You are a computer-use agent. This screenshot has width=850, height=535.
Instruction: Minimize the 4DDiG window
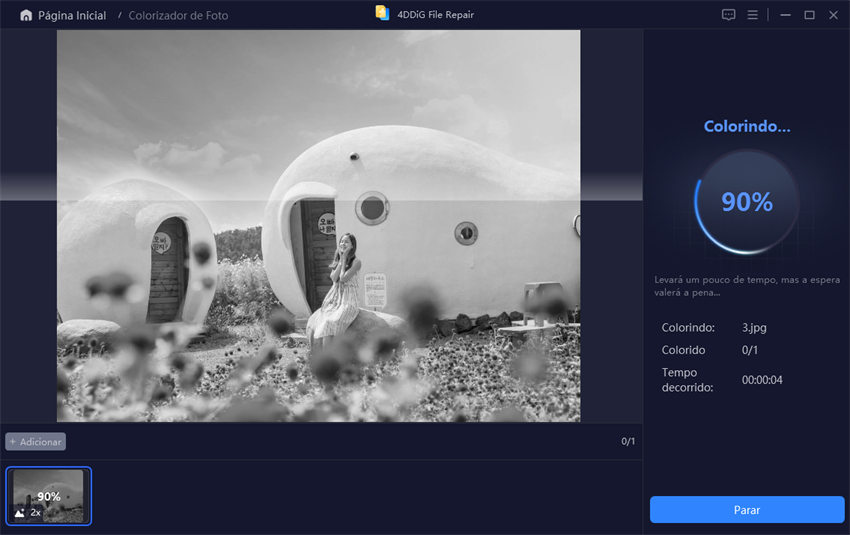(x=785, y=15)
